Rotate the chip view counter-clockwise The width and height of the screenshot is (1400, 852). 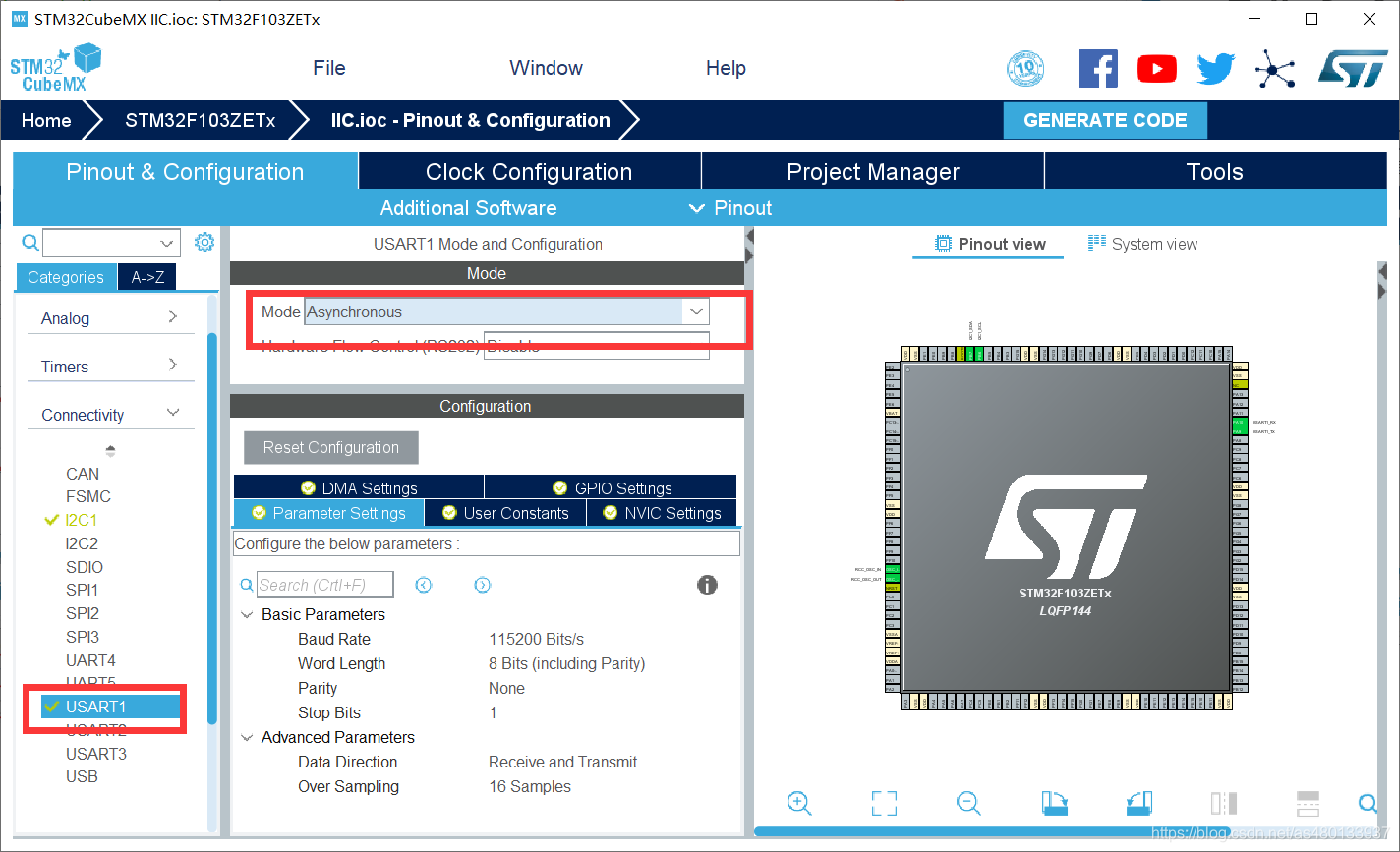click(x=1138, y=803)
